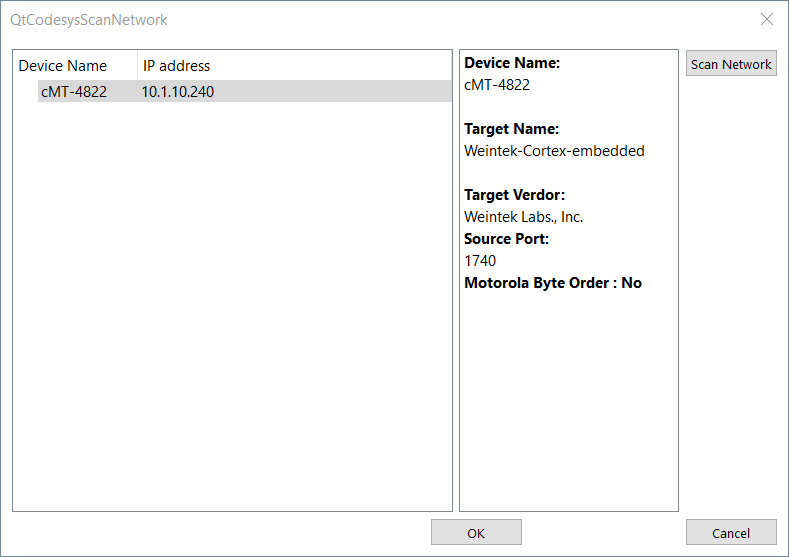789x557 pixels.
Task: Click the Source Port label
Action: click(x=506, y=239)
